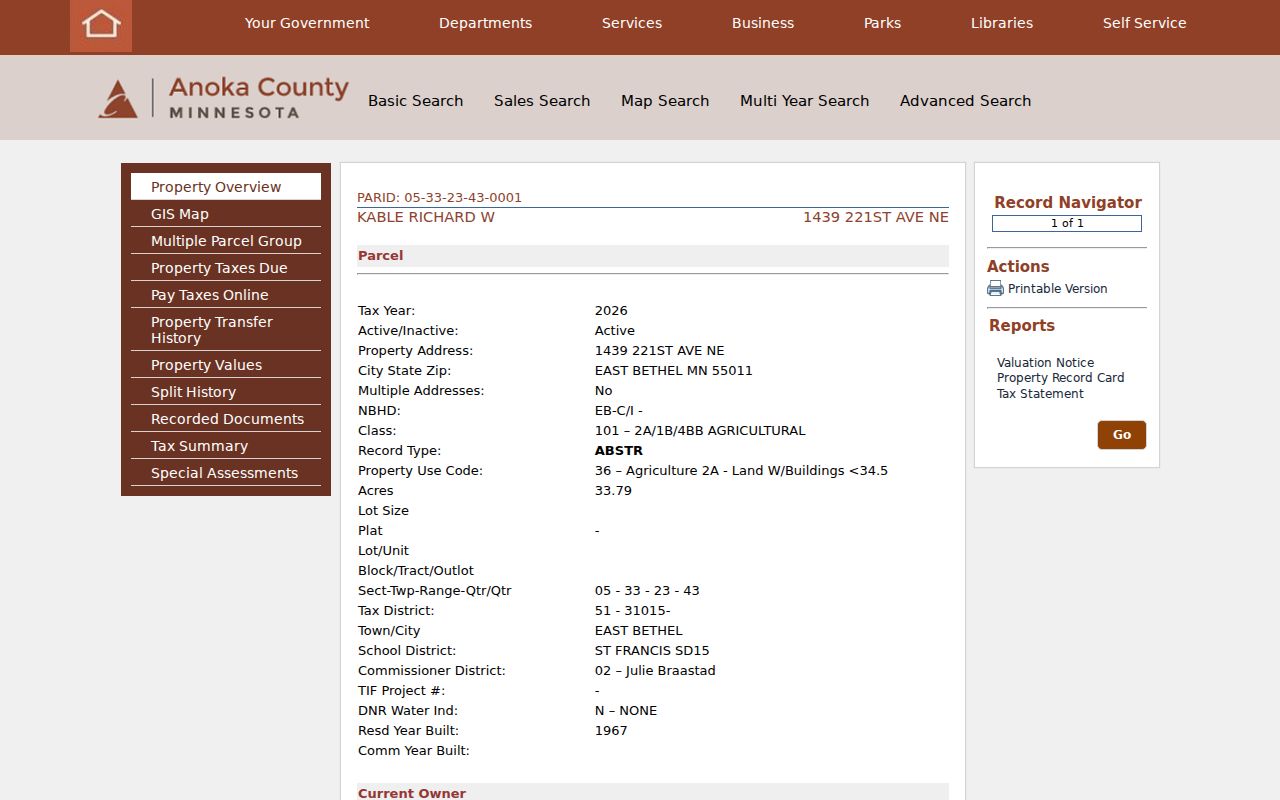Select the Property Record Card report
Viewport: 1280px width, 800px height.
click(x=1060, y=378)
